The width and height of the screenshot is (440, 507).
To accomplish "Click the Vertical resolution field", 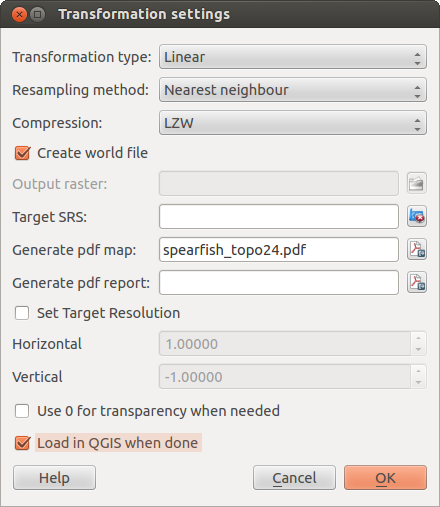I will click(x=285, y=377).
